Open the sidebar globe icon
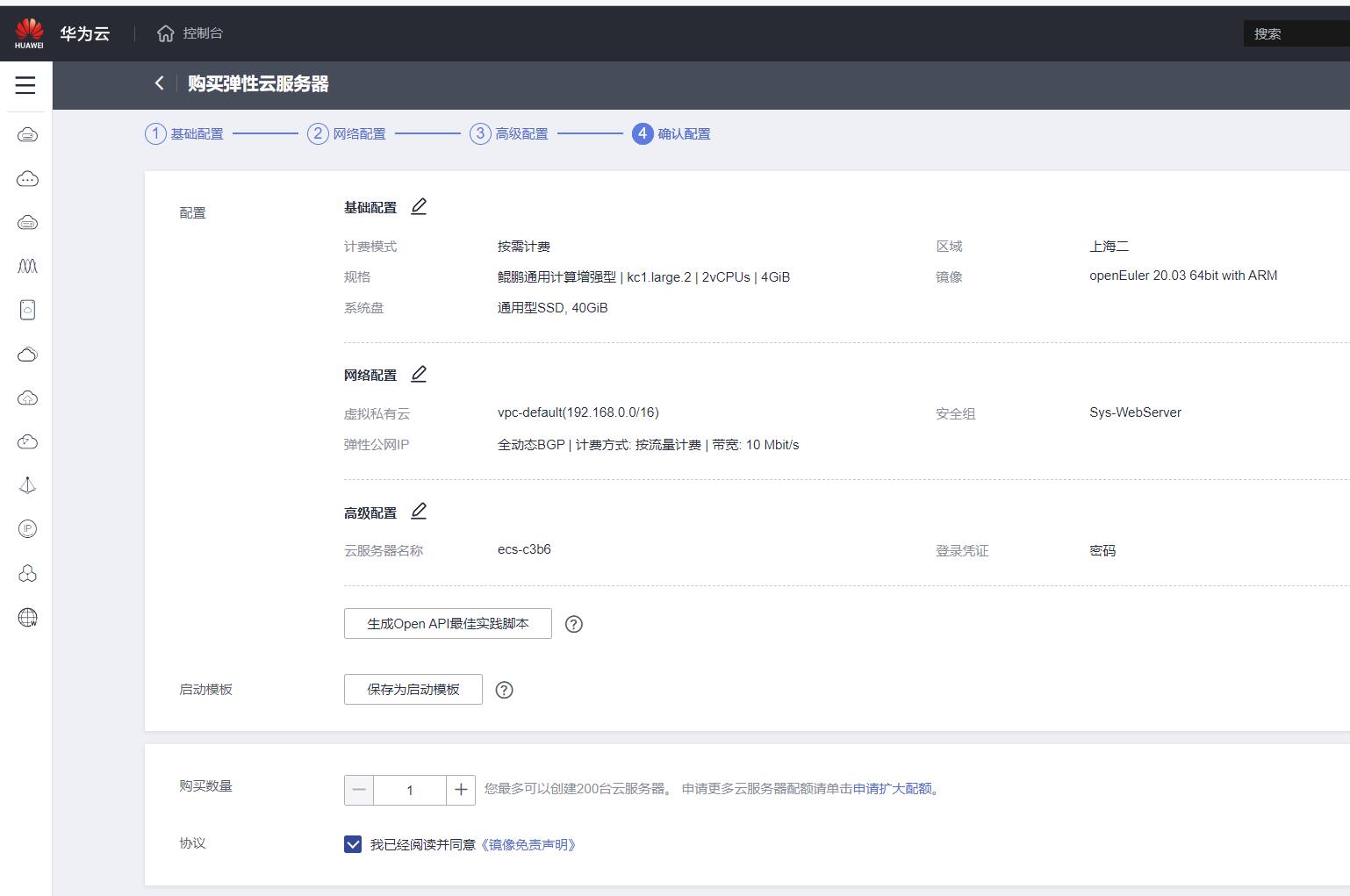The image size is (1350, 896). [27, 617]
